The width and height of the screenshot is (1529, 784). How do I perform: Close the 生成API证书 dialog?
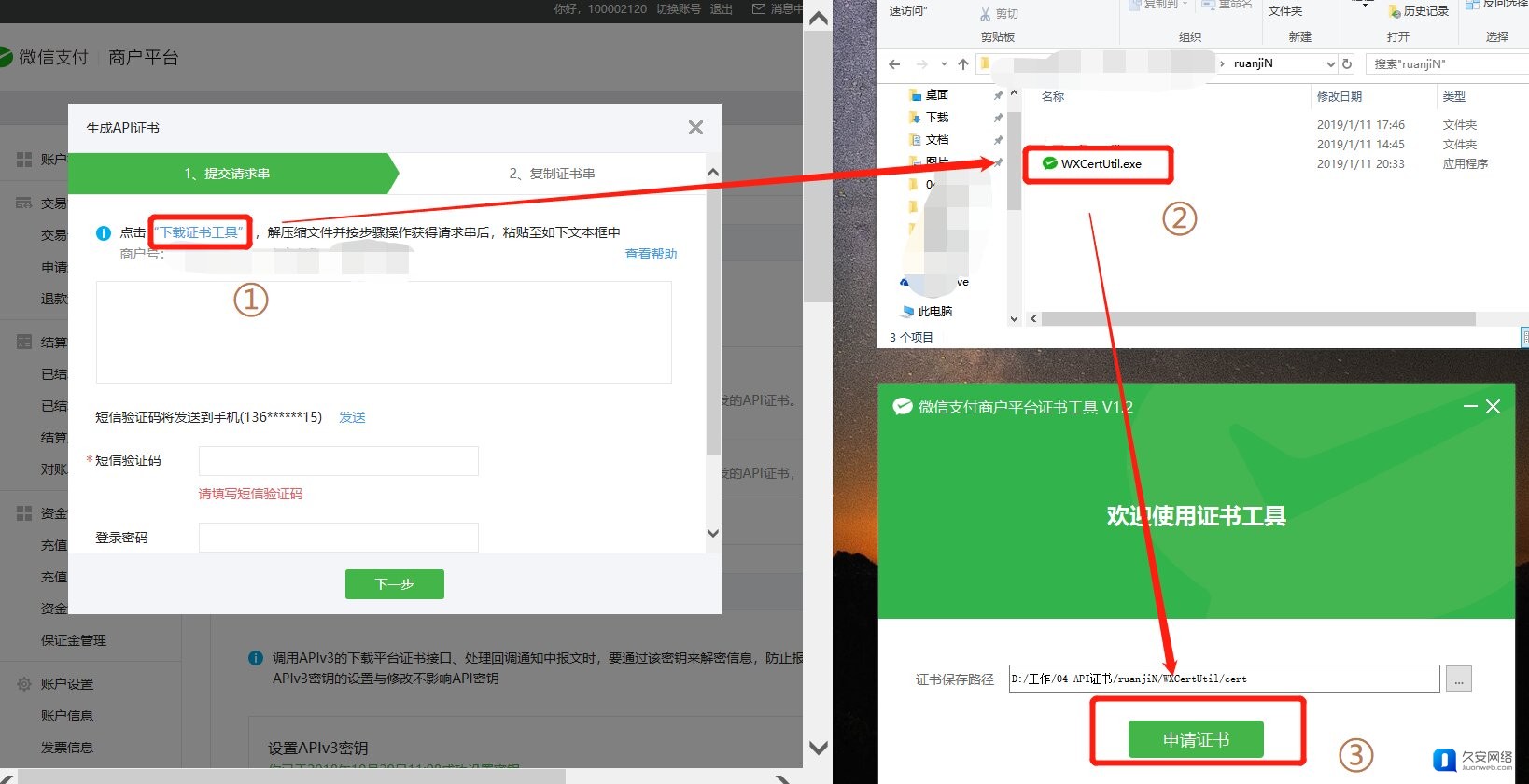pyautogui.click(x=695, y=128)
